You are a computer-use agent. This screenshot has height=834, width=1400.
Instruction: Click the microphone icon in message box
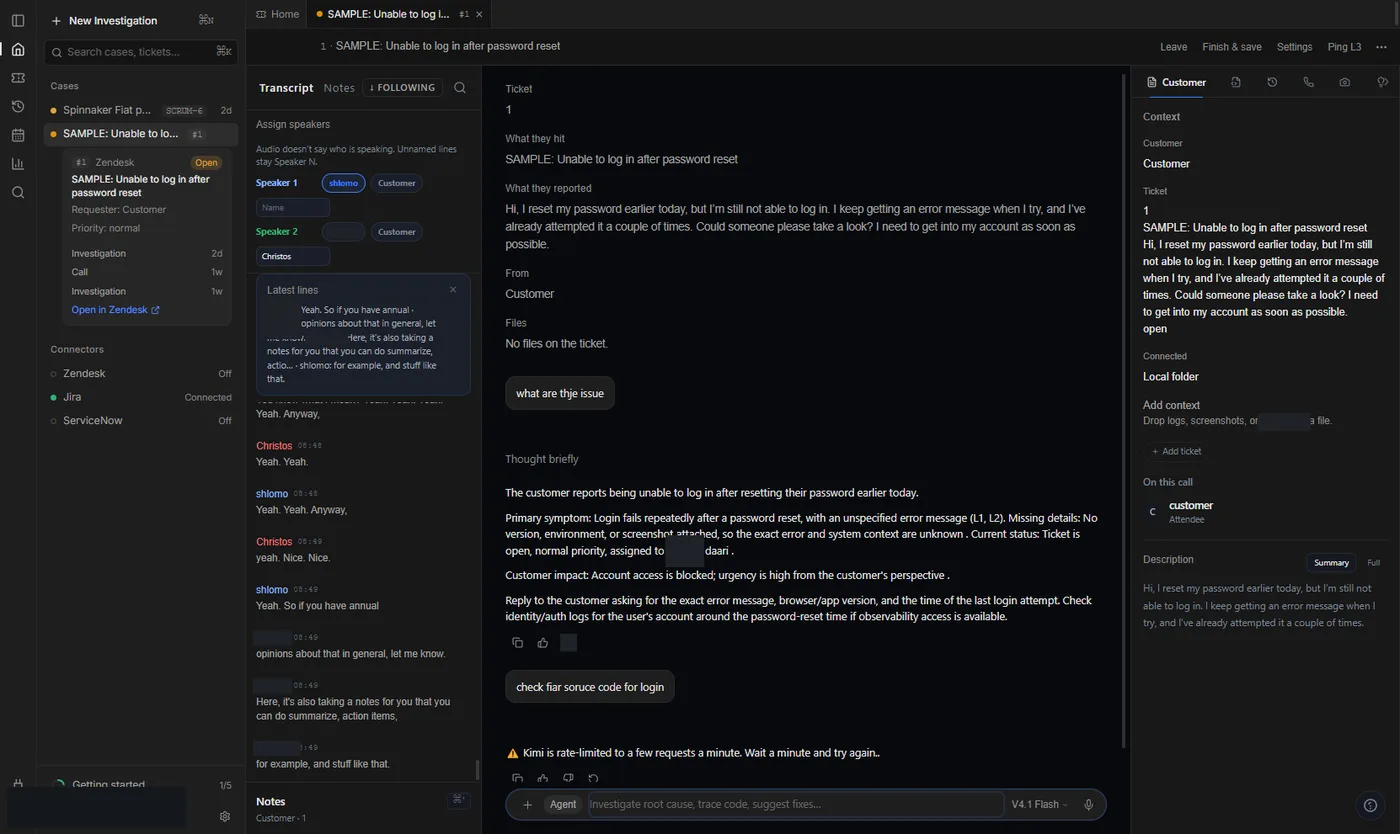(x=1089, y=804)
